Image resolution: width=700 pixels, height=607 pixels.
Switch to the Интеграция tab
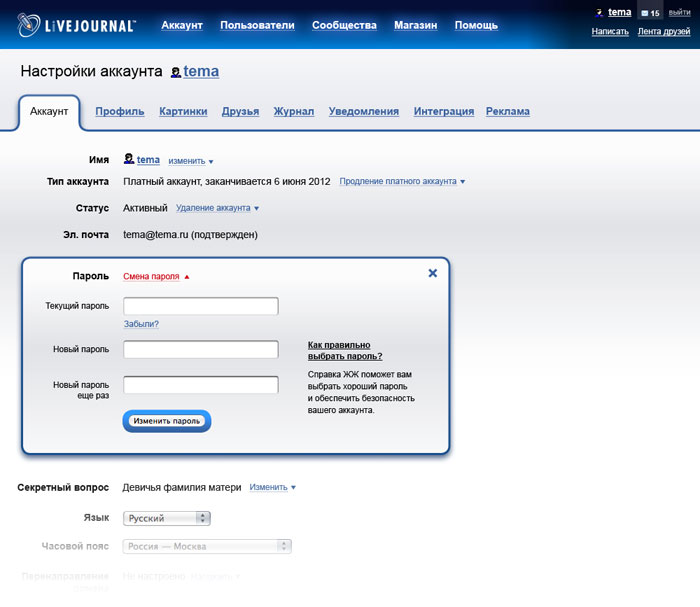(444, 112)
